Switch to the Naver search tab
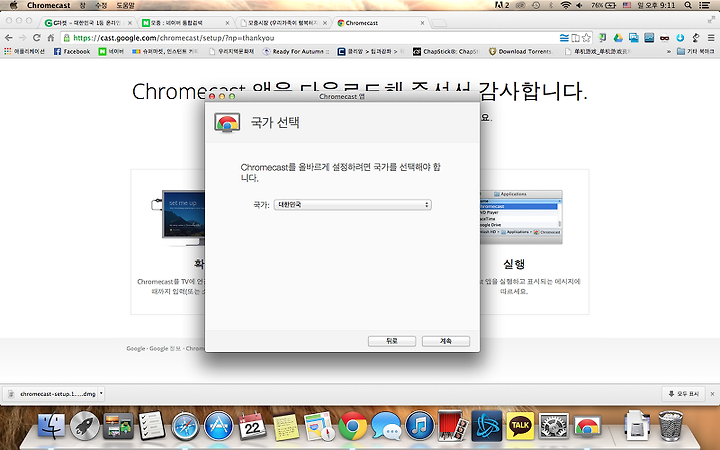 (x=186, y=22)
